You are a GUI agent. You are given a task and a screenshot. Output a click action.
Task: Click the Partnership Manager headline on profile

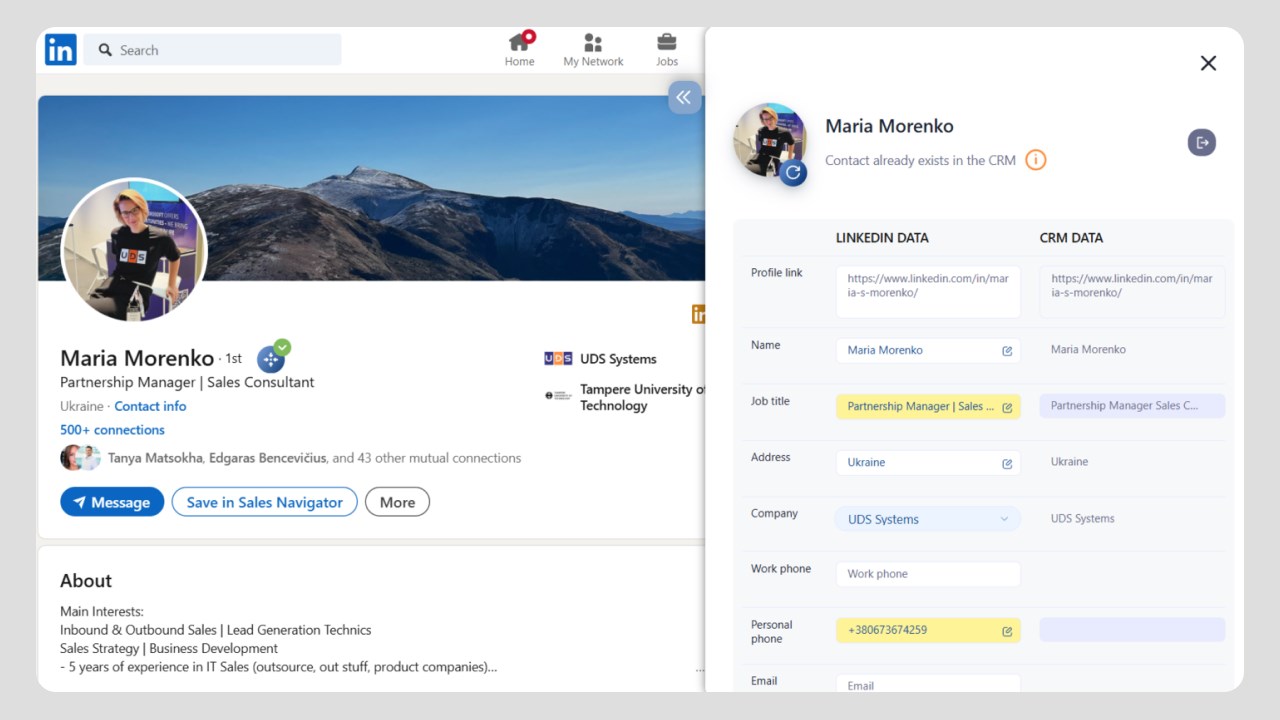187,382
